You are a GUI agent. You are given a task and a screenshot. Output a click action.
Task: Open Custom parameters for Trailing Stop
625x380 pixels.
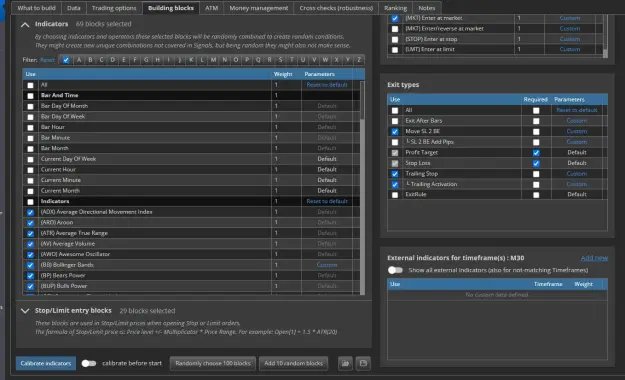pyautogui.click(x=577, y=173)
